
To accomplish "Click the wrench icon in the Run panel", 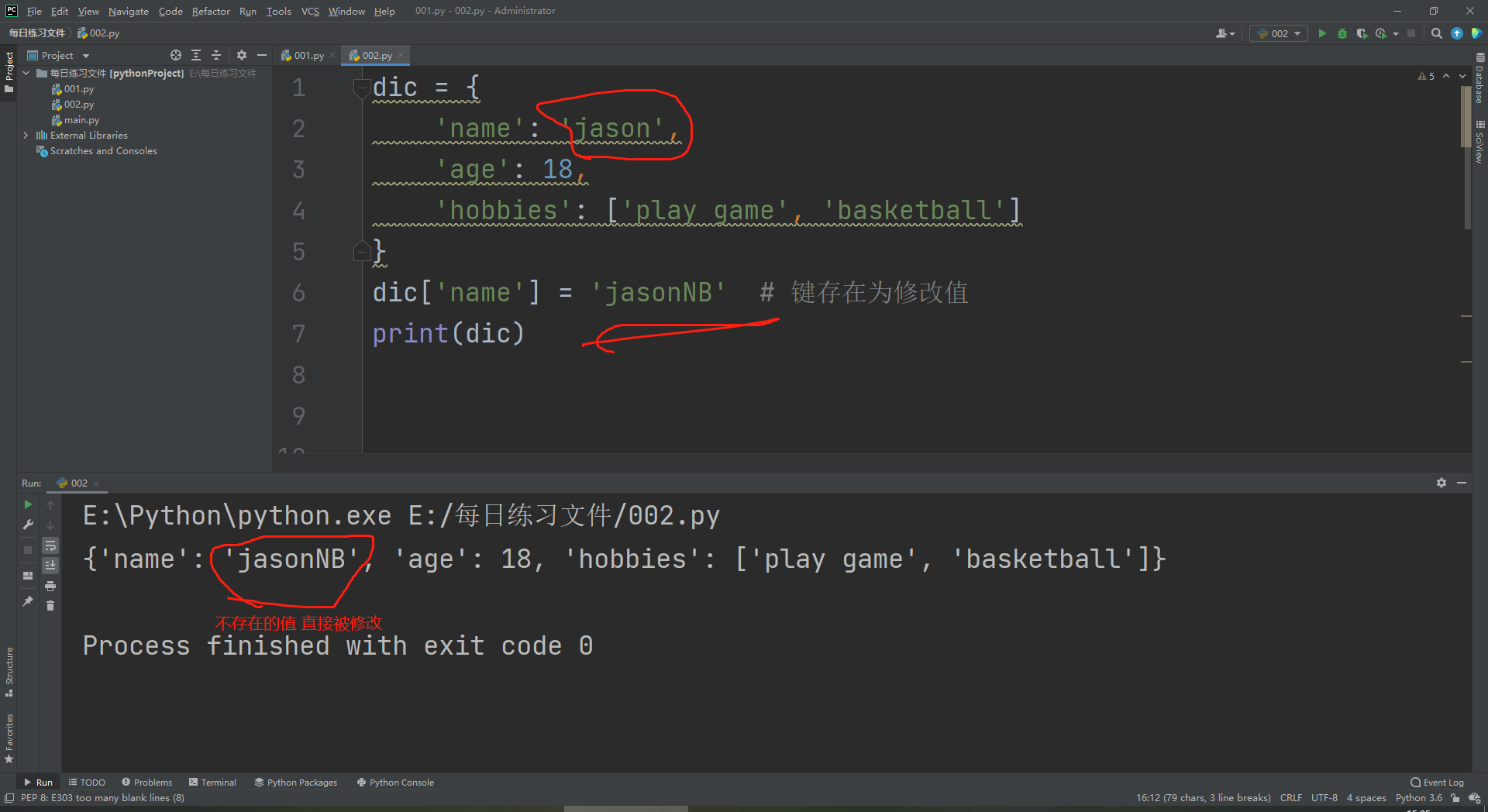I will (28, 525).
